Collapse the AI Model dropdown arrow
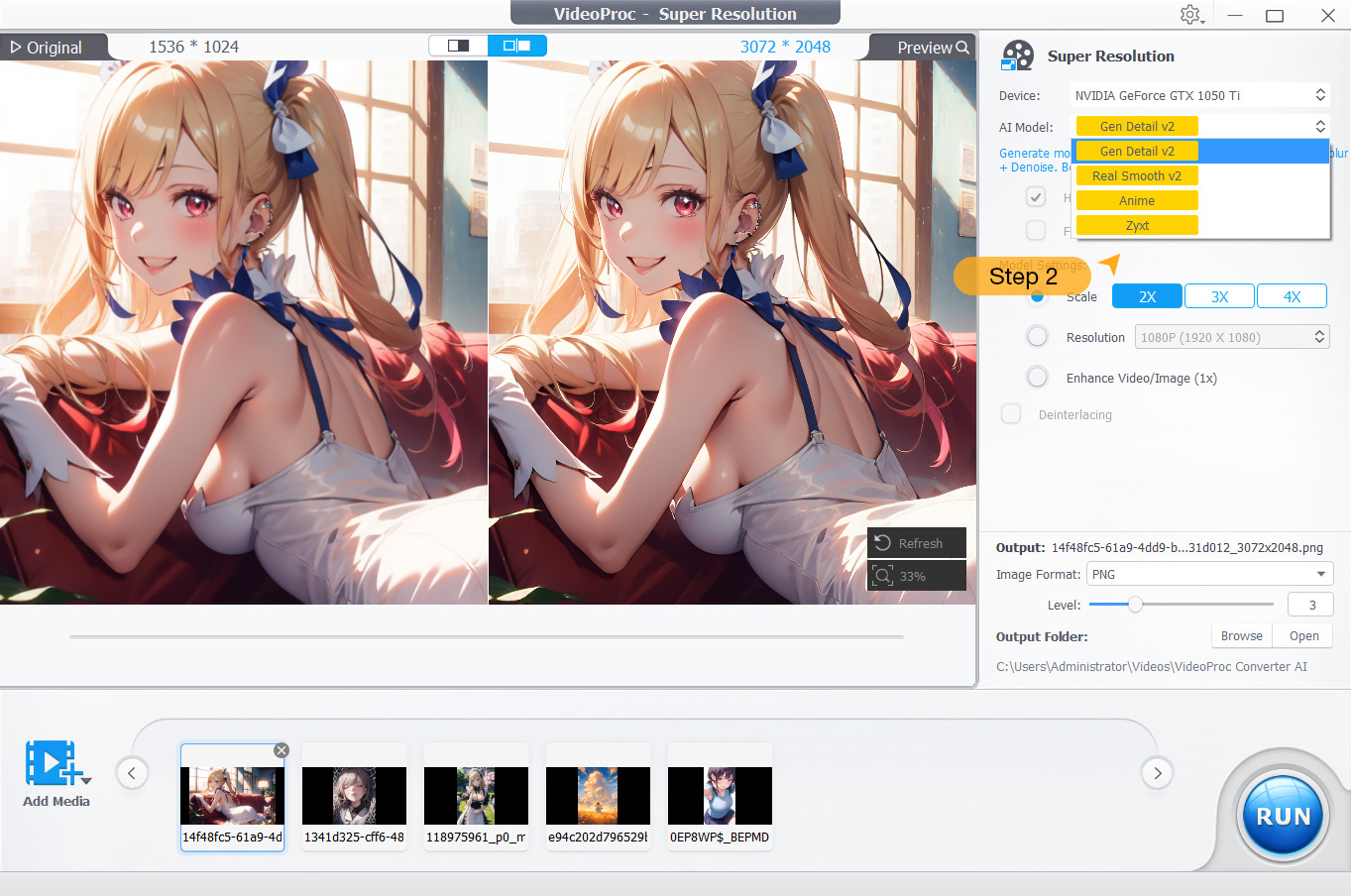Screen dimensions: 1351x896 click(x=1320, y=126)
